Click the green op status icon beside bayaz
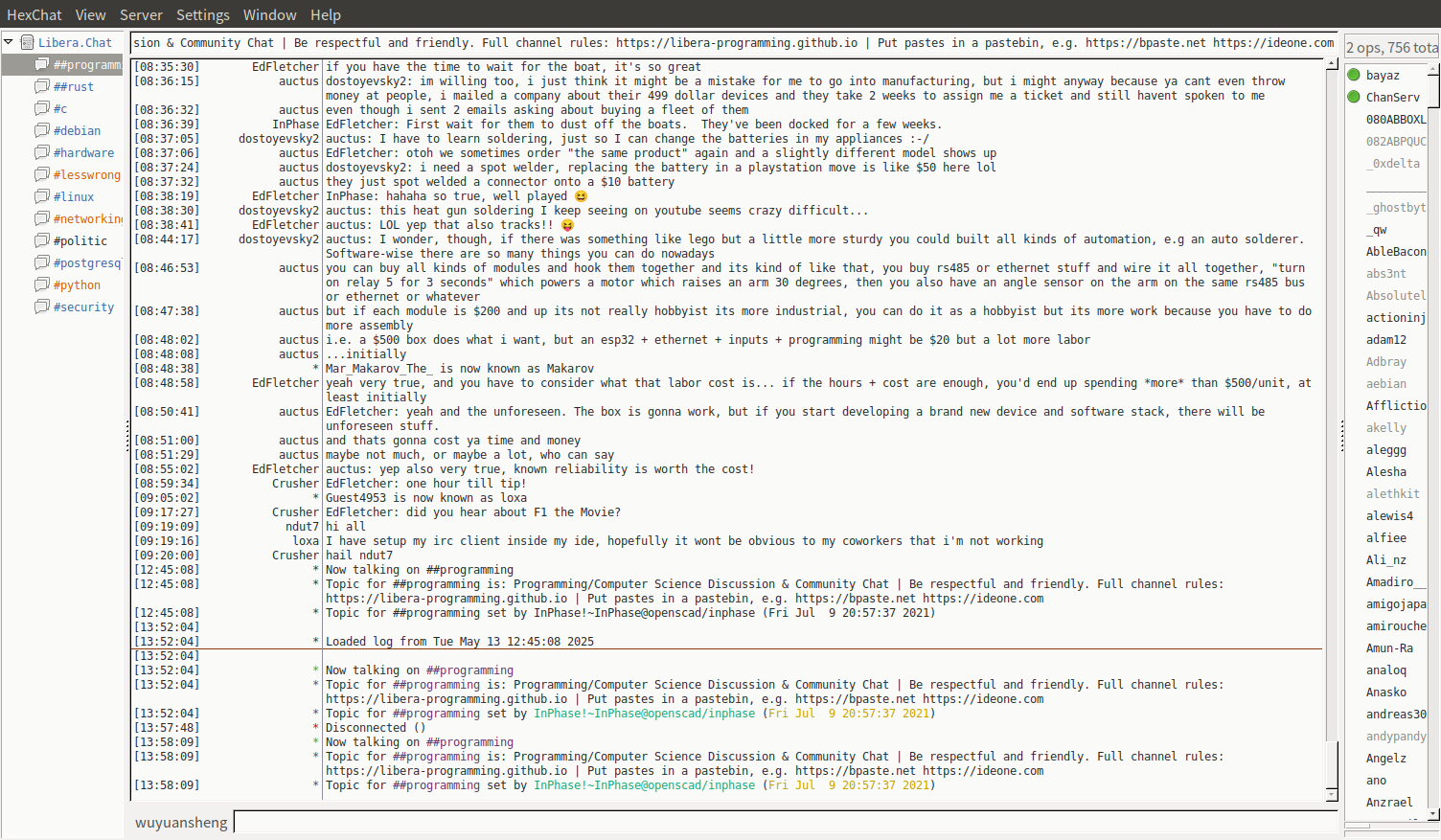 click(x=1354, y=75)
